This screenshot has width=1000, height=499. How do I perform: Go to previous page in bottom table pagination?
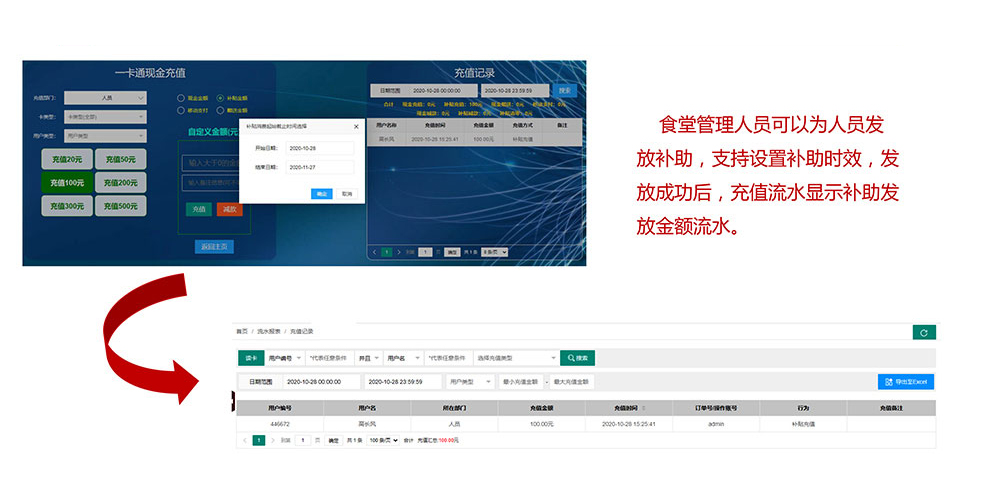pyautogui.click(x=244, y=440)
